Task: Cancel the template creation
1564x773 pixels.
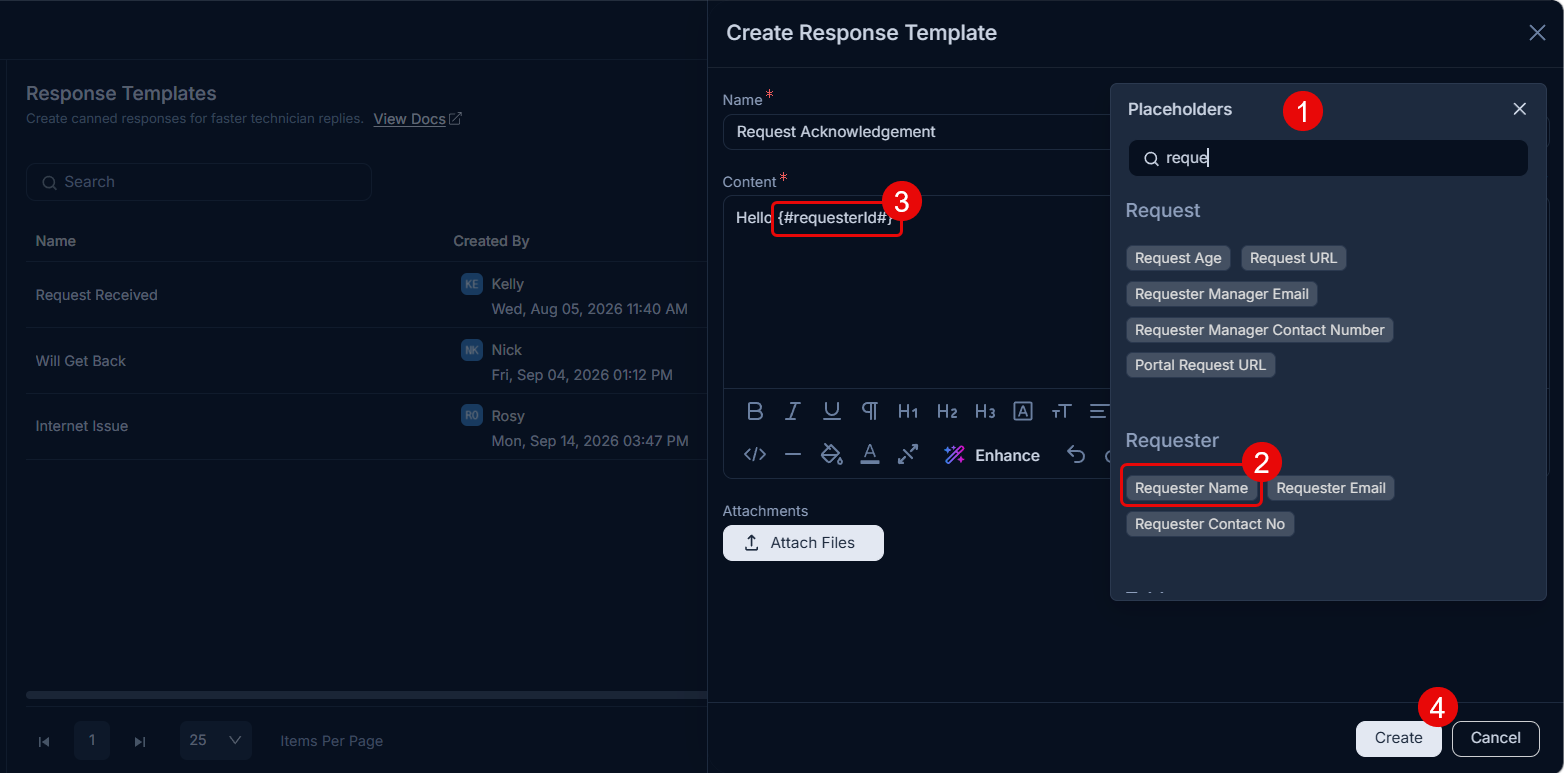Action: click(x=1496, y=738)
